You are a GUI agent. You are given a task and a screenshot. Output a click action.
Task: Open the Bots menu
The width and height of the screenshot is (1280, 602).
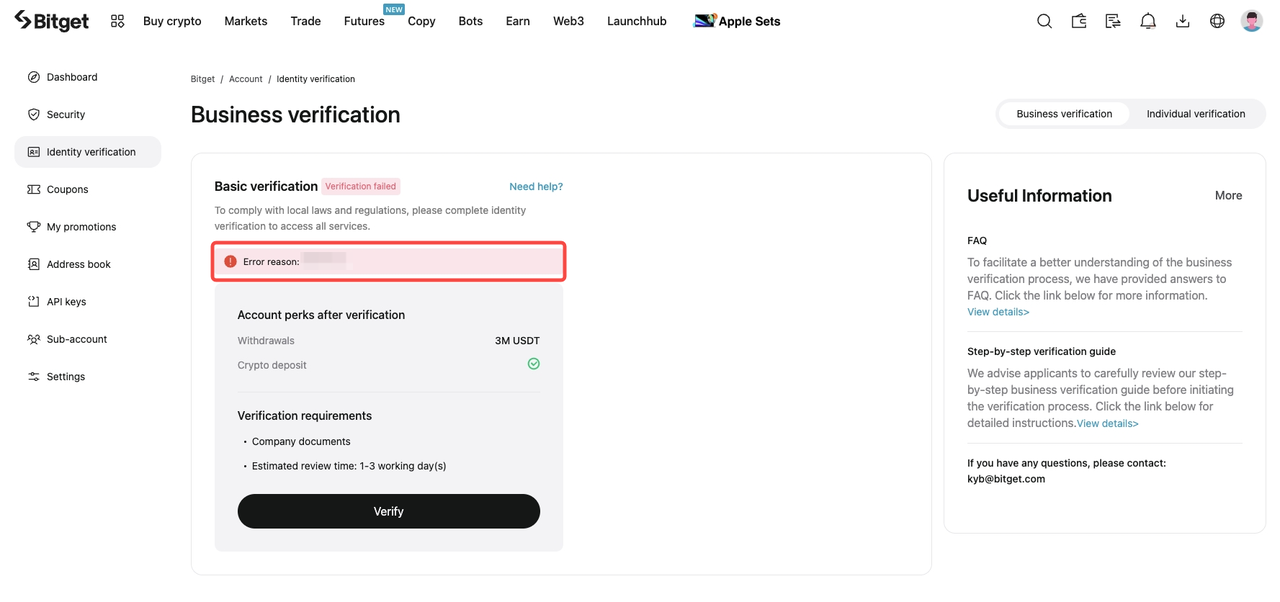471,21
